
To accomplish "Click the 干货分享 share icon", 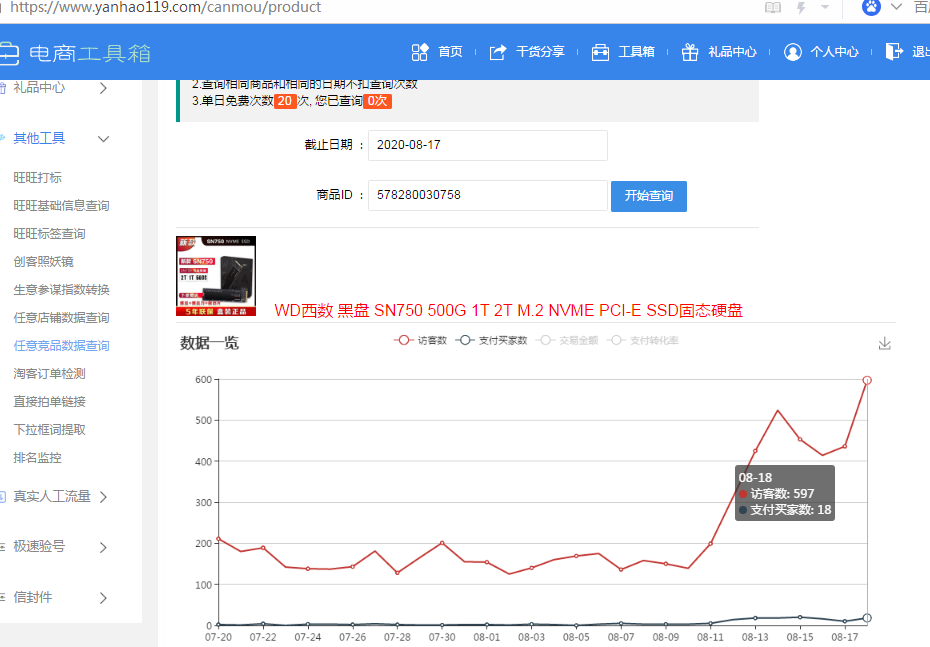I will tap(498, 52).
